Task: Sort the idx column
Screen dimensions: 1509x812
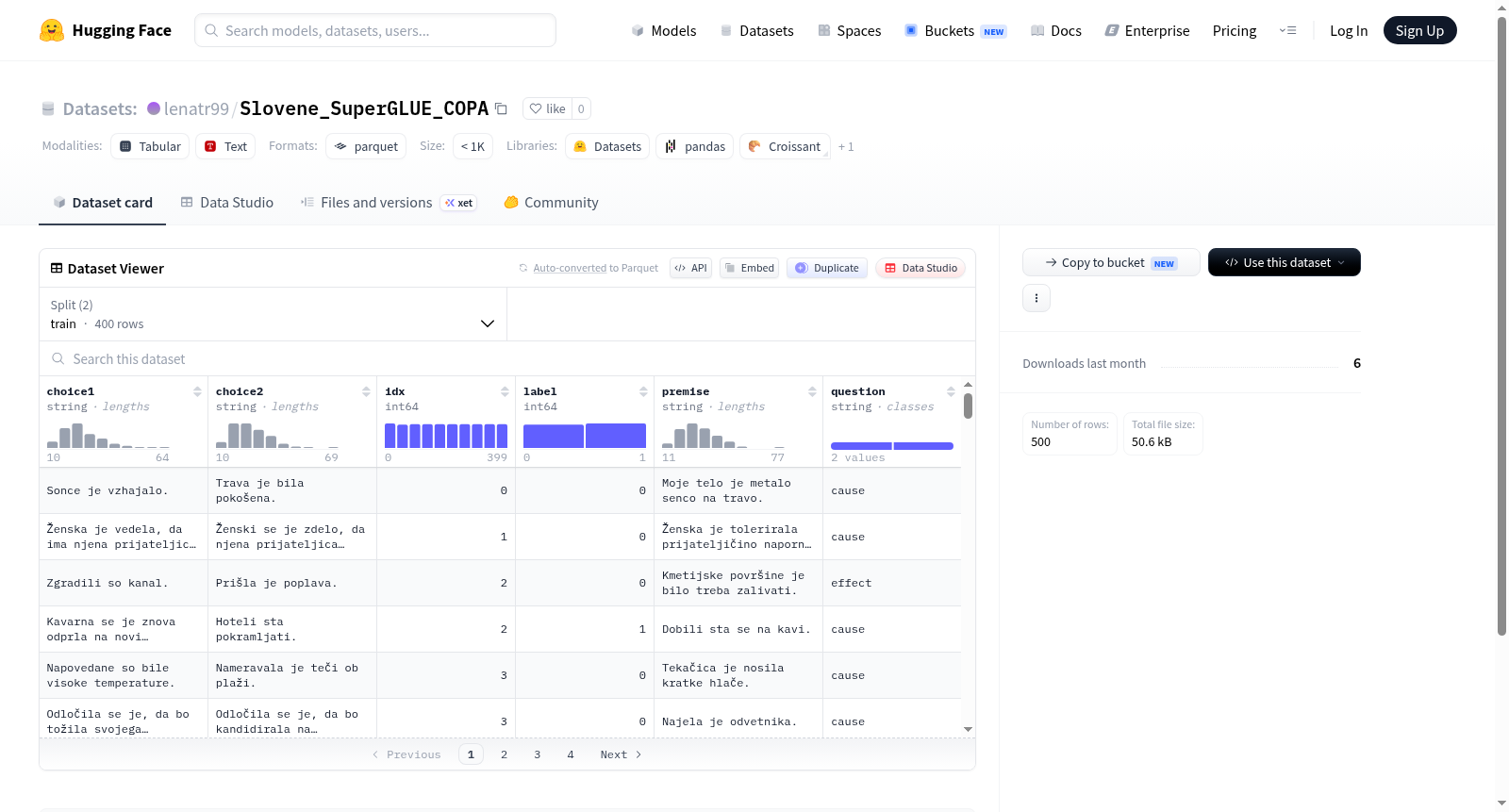Action: pyautogui.click(x=505, y=391)
